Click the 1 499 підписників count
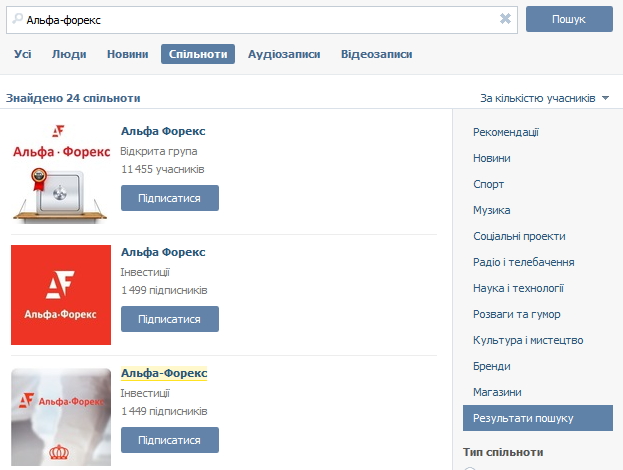623x470 pixels. [164, 290]
